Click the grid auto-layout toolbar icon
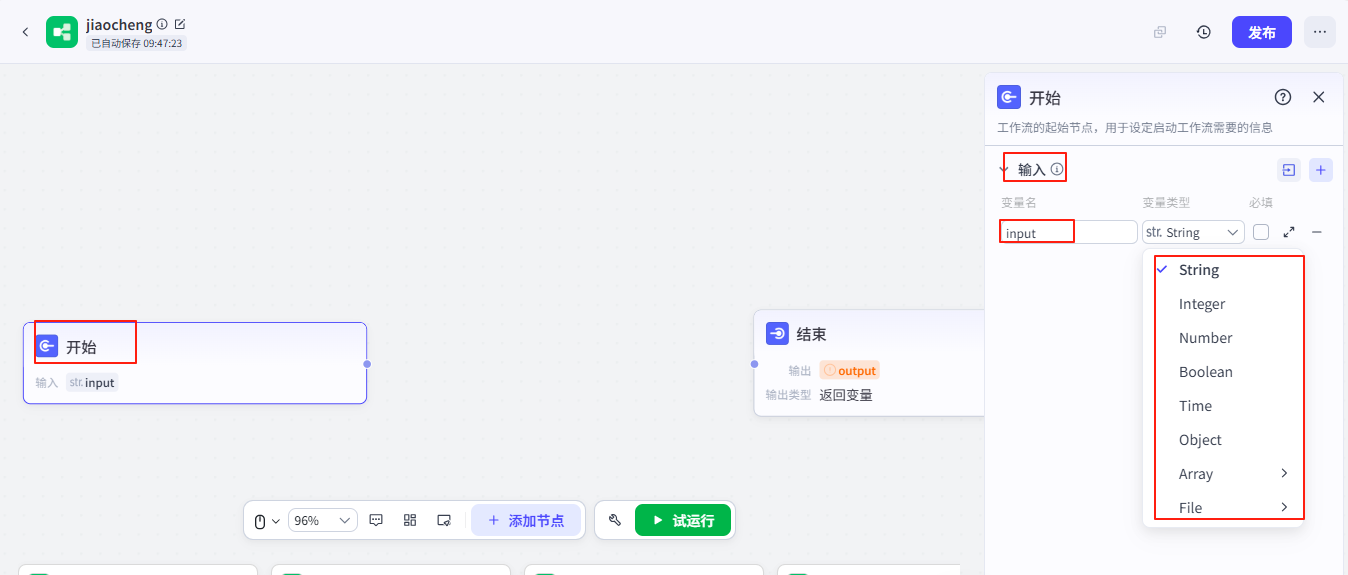 410,520
